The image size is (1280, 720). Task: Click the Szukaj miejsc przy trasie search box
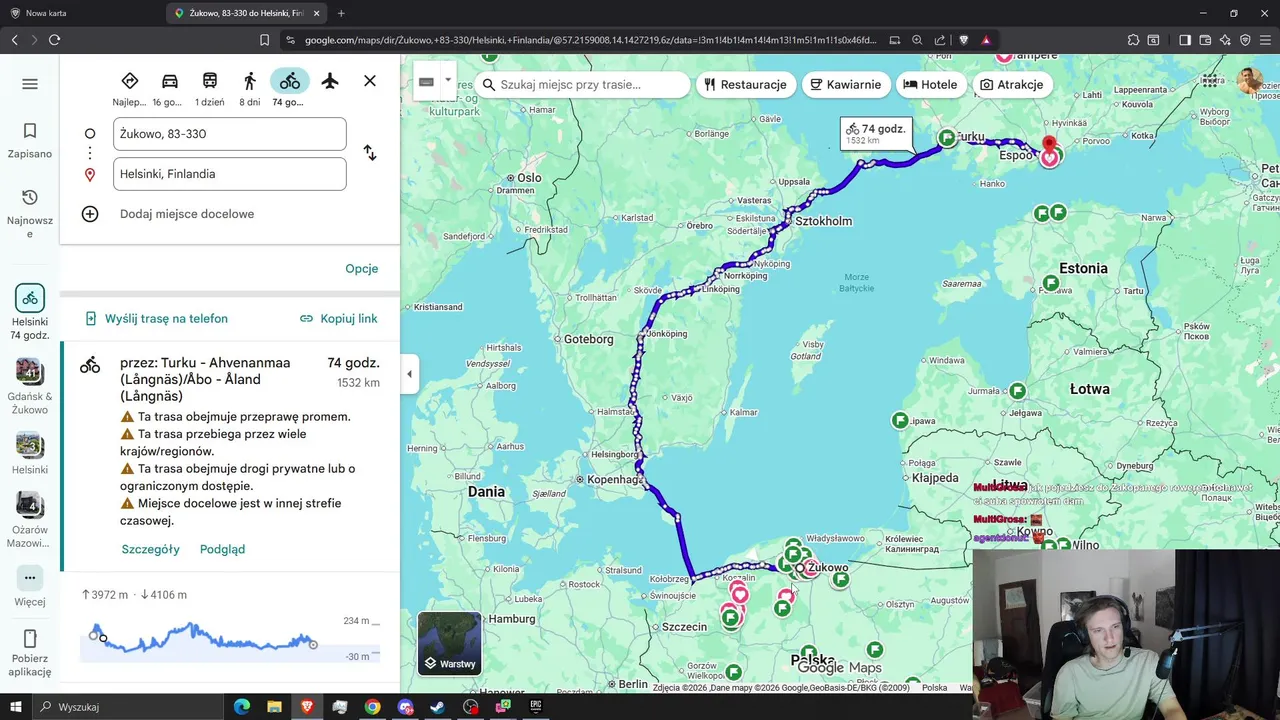tap(581, 85)
